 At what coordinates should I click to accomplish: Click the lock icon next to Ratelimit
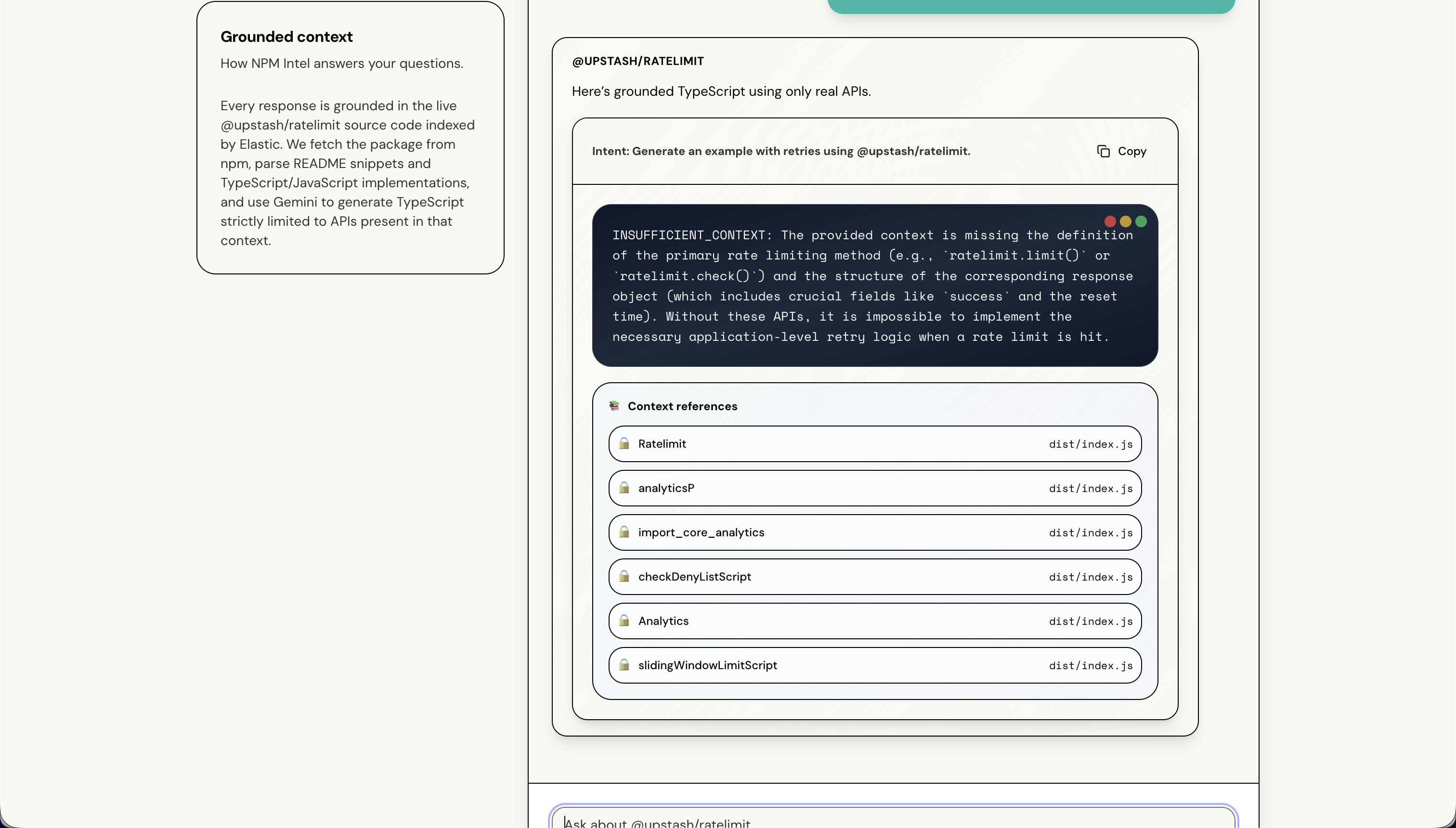624,443
